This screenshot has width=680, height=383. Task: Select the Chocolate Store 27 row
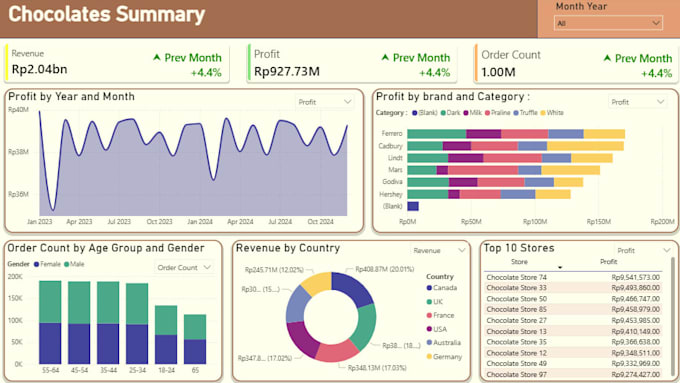[573, 321]
